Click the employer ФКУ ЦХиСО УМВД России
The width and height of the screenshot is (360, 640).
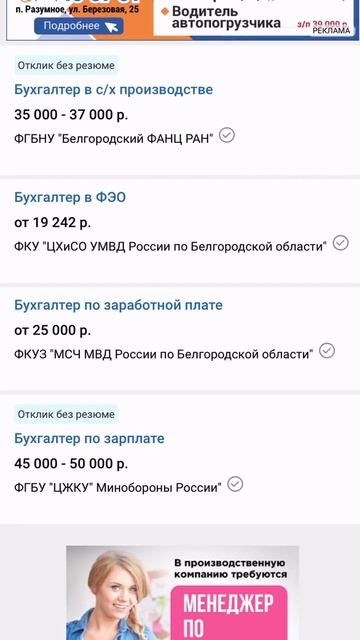(171, 247)
